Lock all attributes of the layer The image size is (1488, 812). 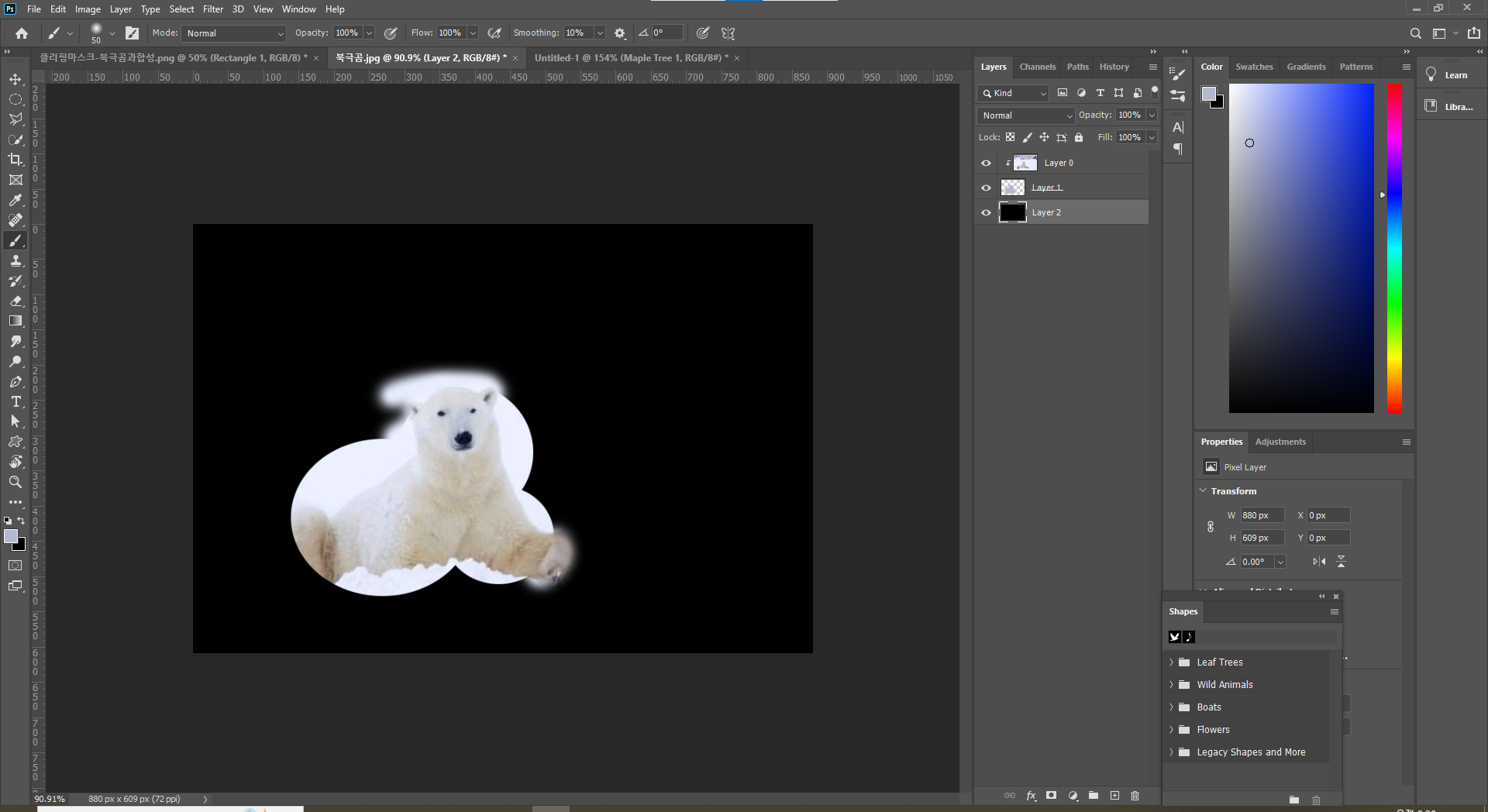[1079, 137]
